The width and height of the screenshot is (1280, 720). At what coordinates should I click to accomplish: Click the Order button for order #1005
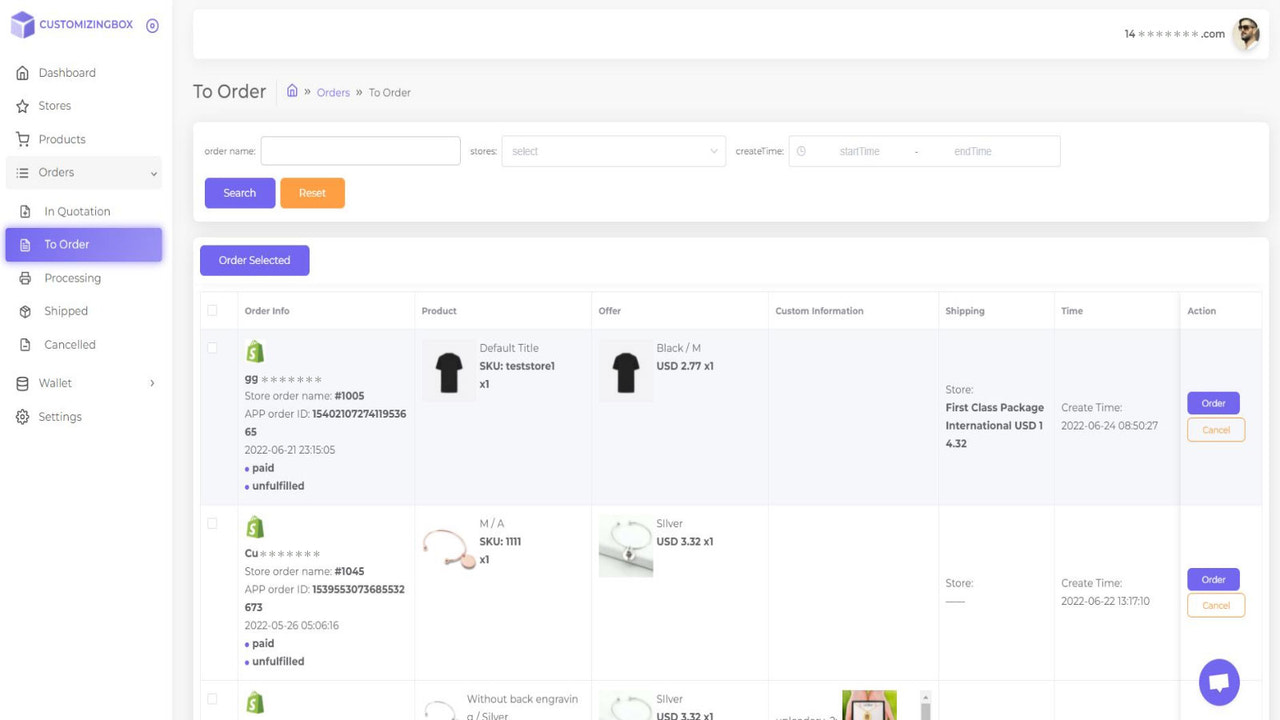(1213, 403)
